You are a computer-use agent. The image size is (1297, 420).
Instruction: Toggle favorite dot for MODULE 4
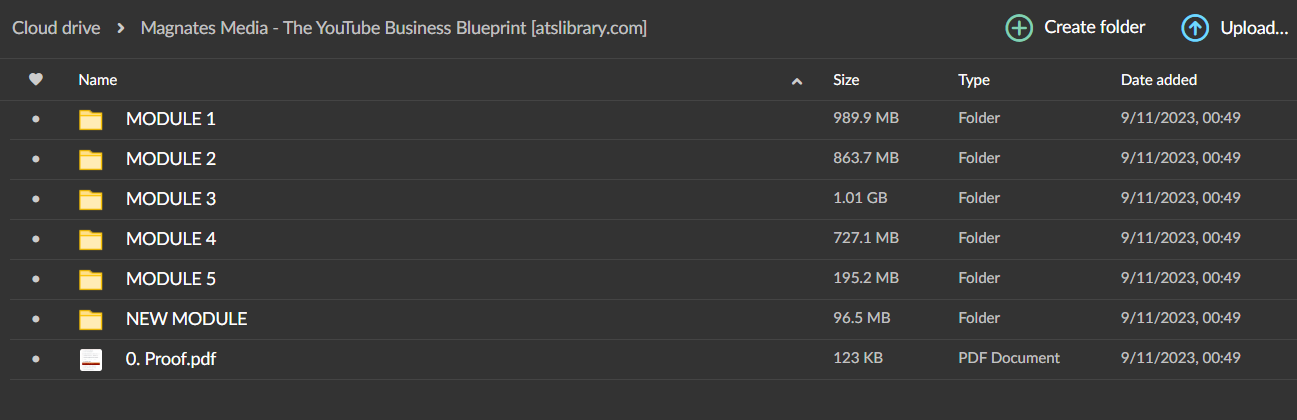tap(36, 239)
